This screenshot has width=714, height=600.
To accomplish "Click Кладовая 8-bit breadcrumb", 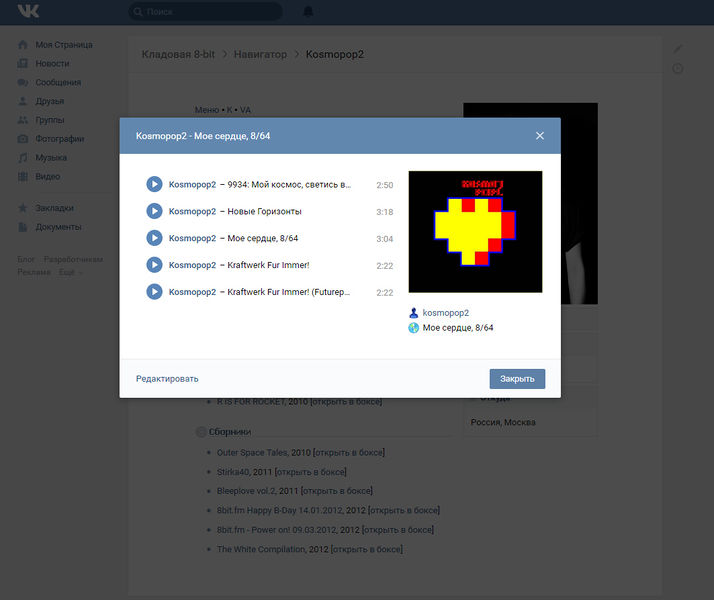I will coord(178,54).
